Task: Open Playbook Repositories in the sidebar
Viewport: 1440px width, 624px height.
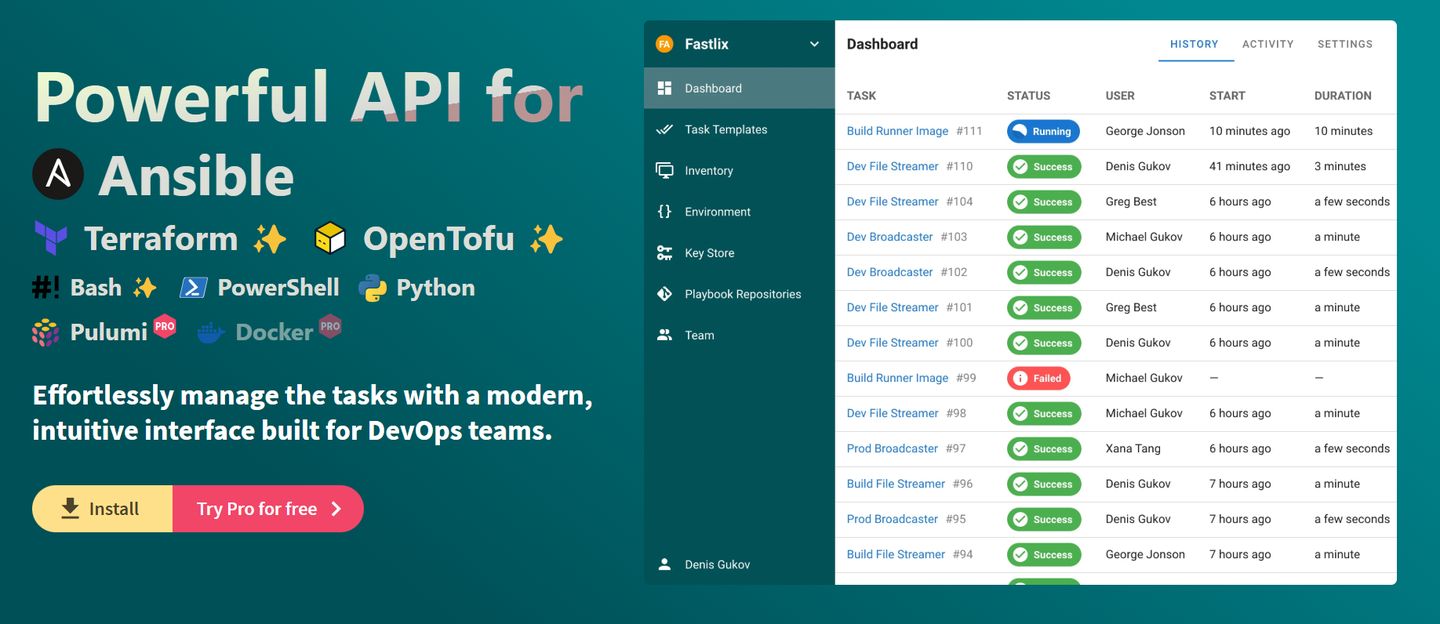Action: tap(739, 294)
